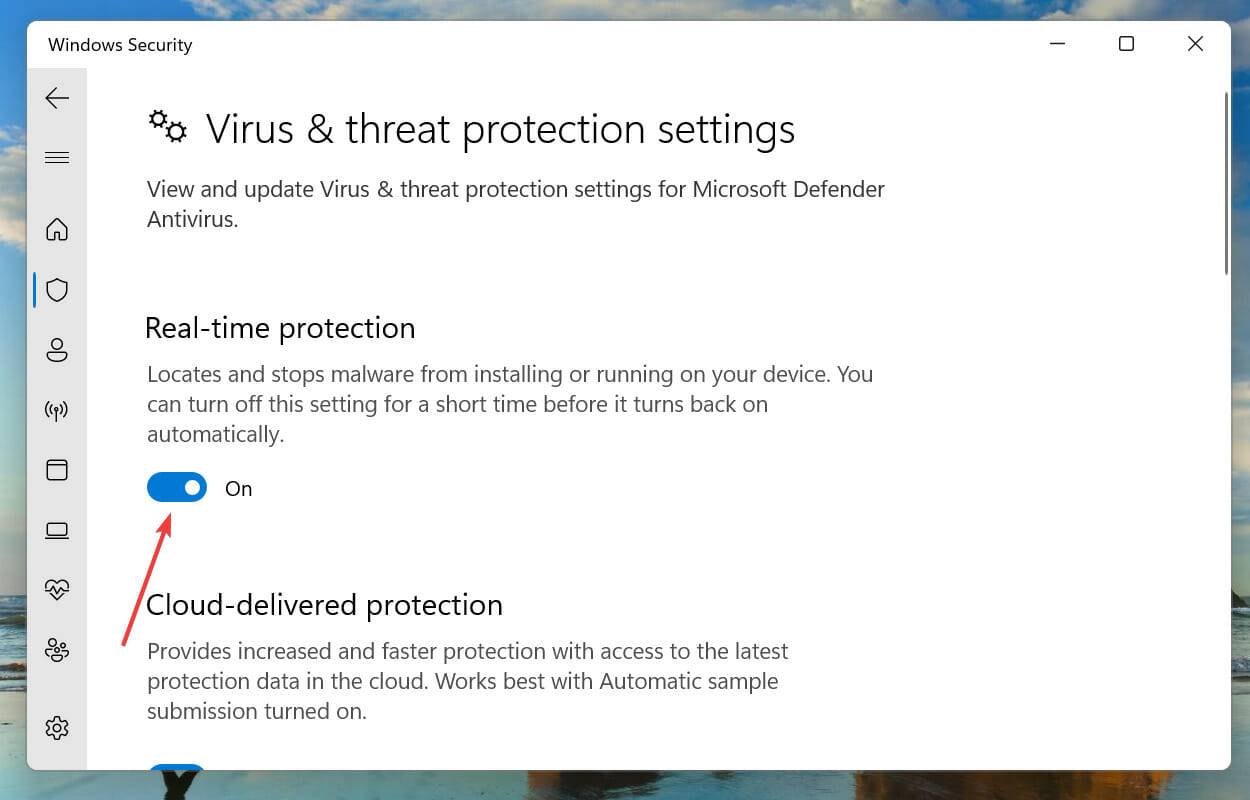Expand the hamburger navigation menu
The width and height of the screenshot is (1250, 800).
click(x=57, y=157)
